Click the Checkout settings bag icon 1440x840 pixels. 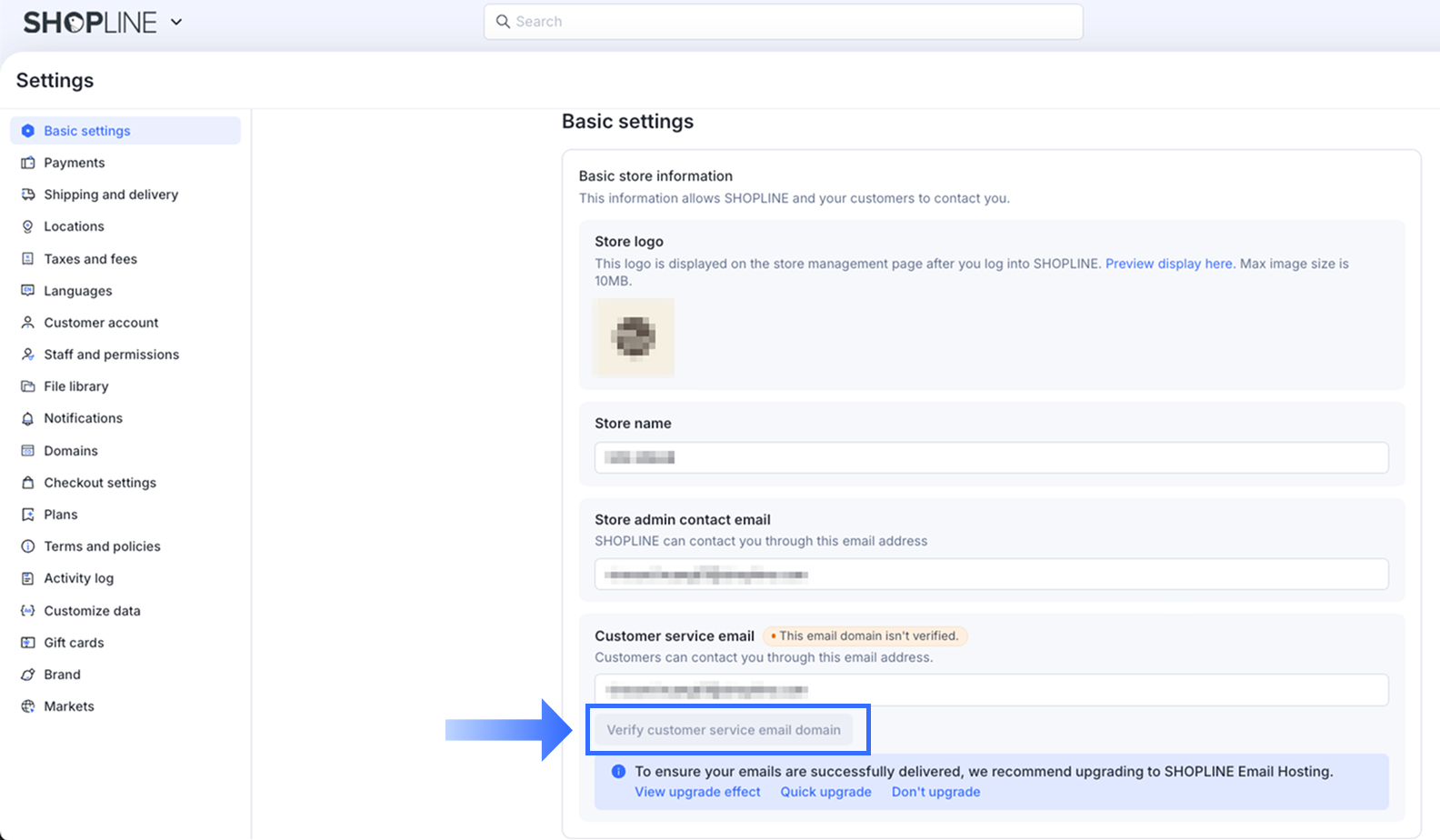[28, 483]
